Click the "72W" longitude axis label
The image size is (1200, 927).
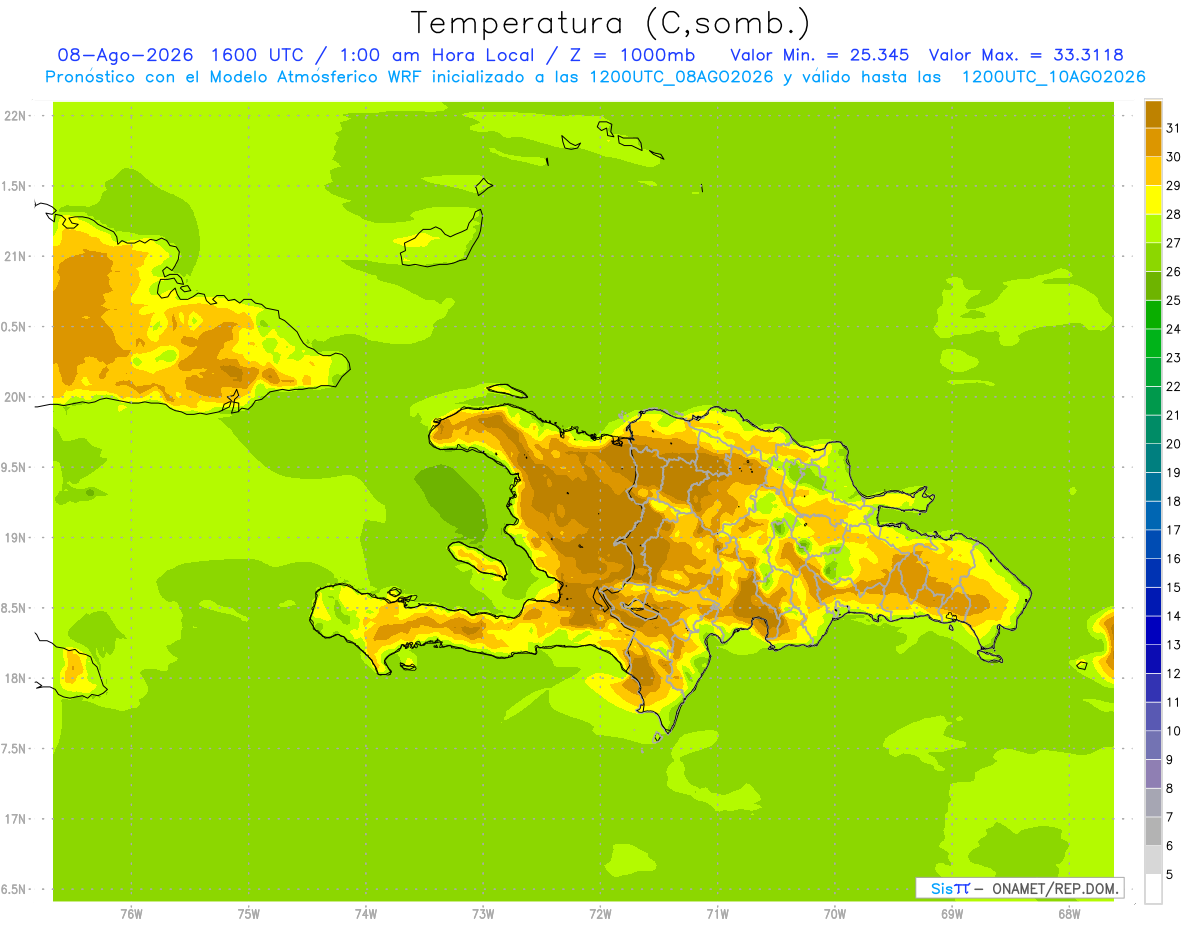tap(600, 914)
